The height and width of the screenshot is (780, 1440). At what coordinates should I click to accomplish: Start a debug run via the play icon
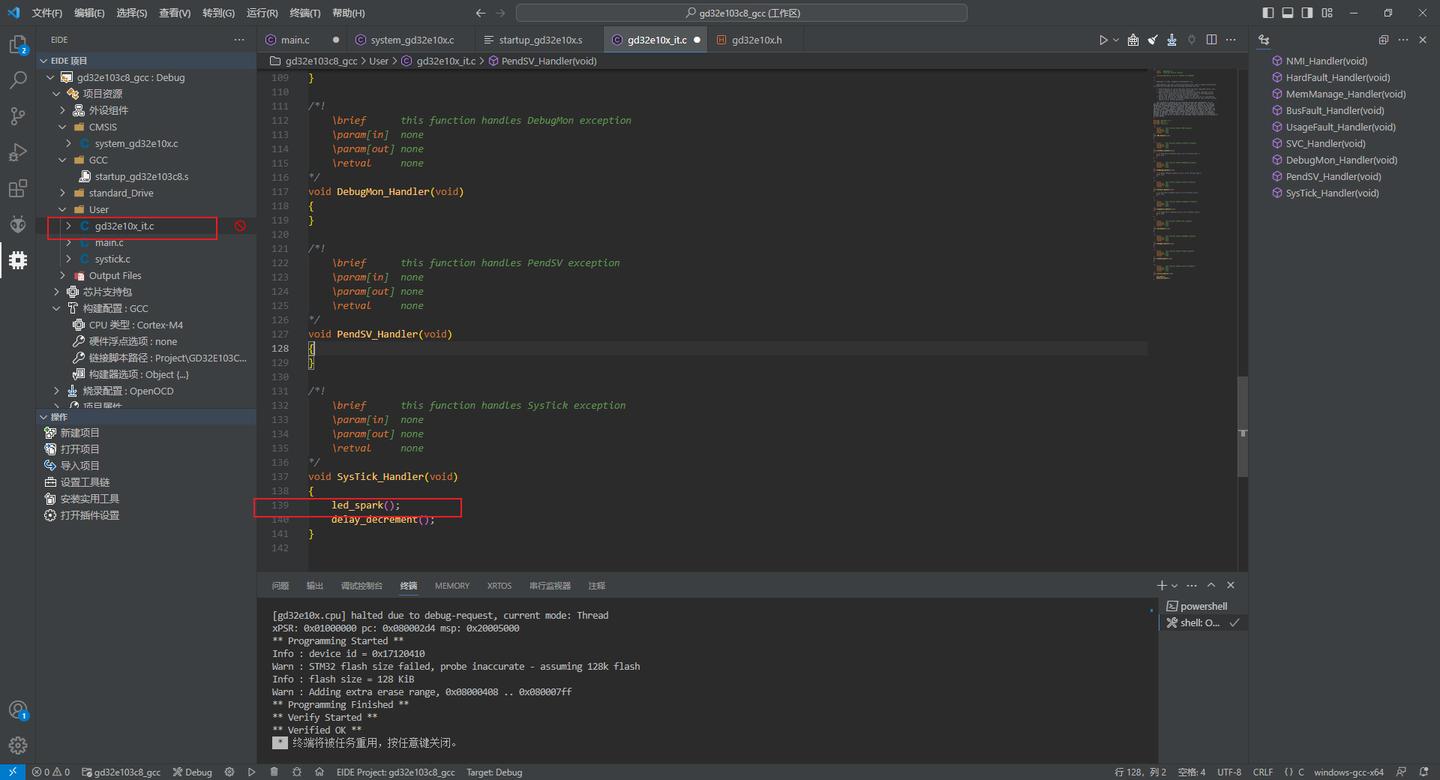[1103, 39]
